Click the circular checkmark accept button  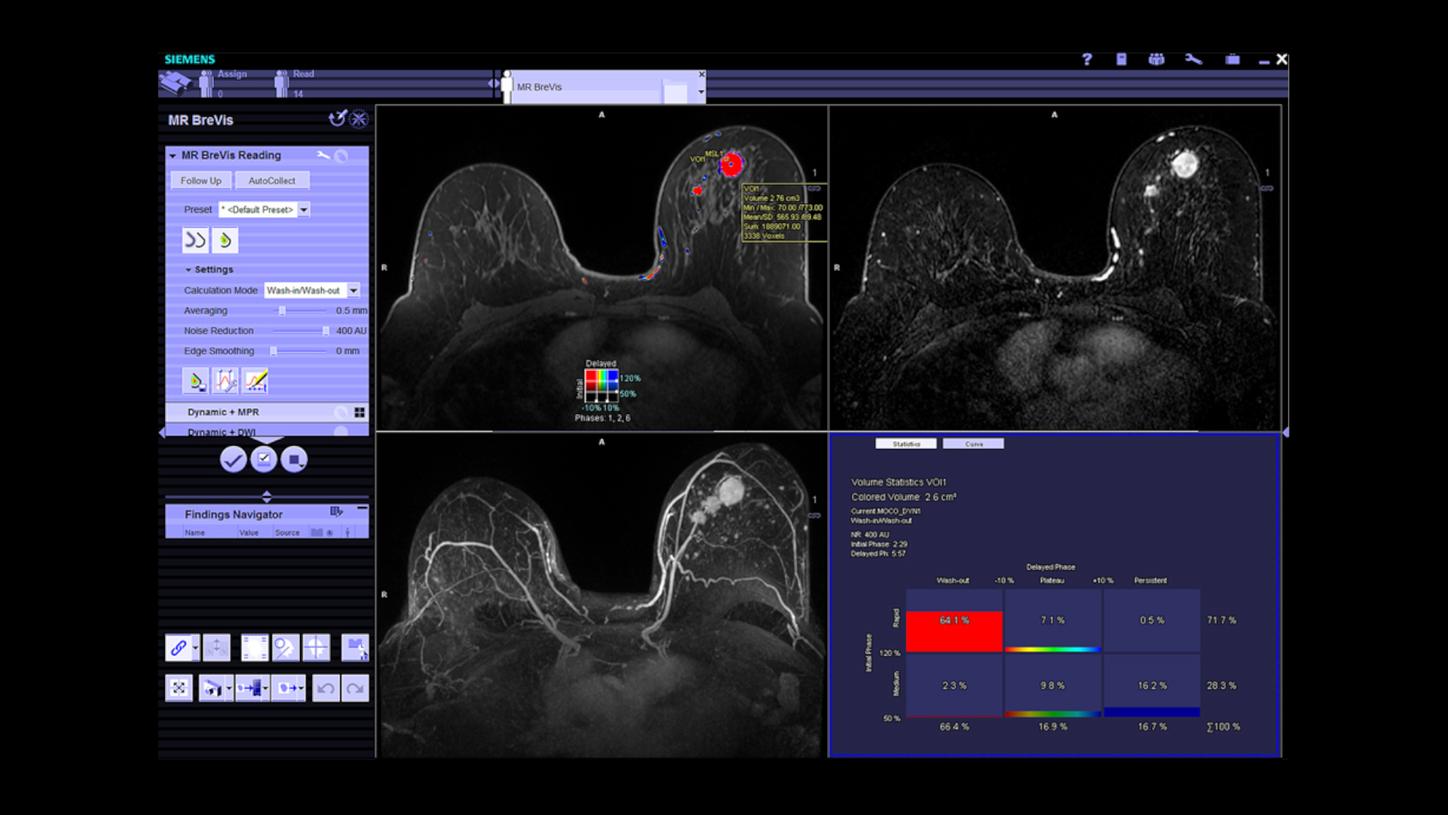233,459
